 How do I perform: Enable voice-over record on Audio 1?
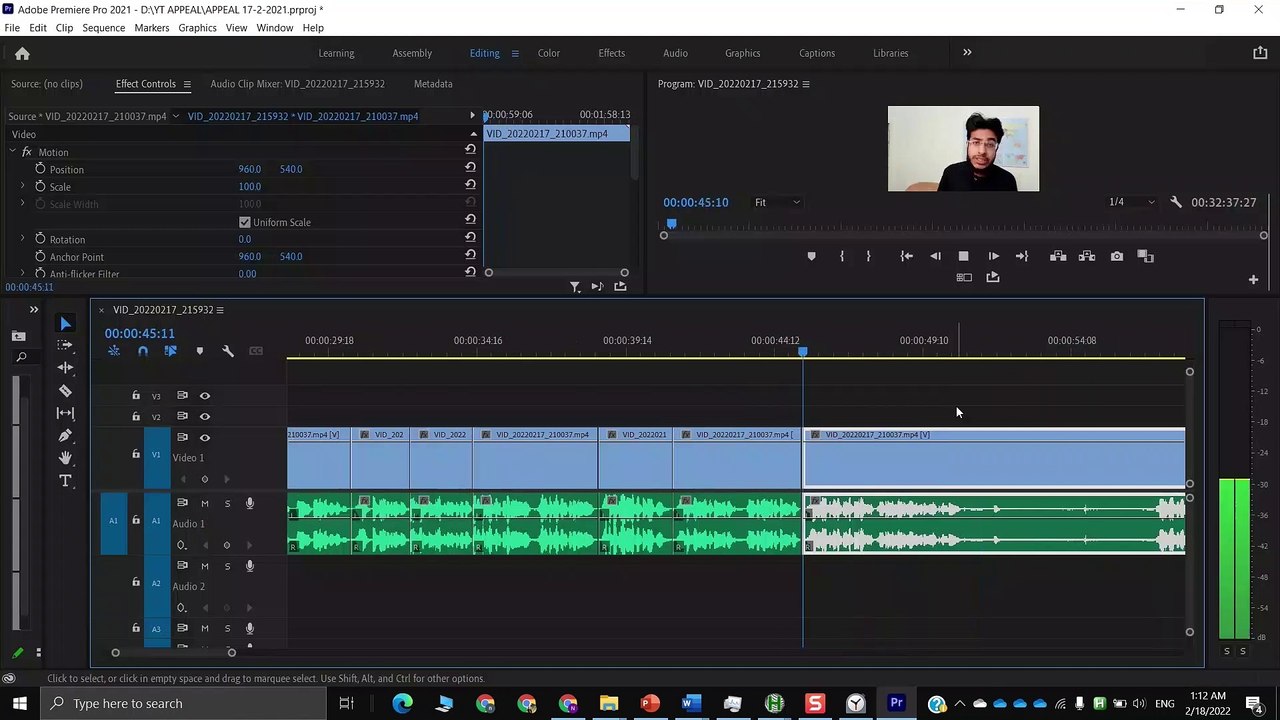point(250,503)
